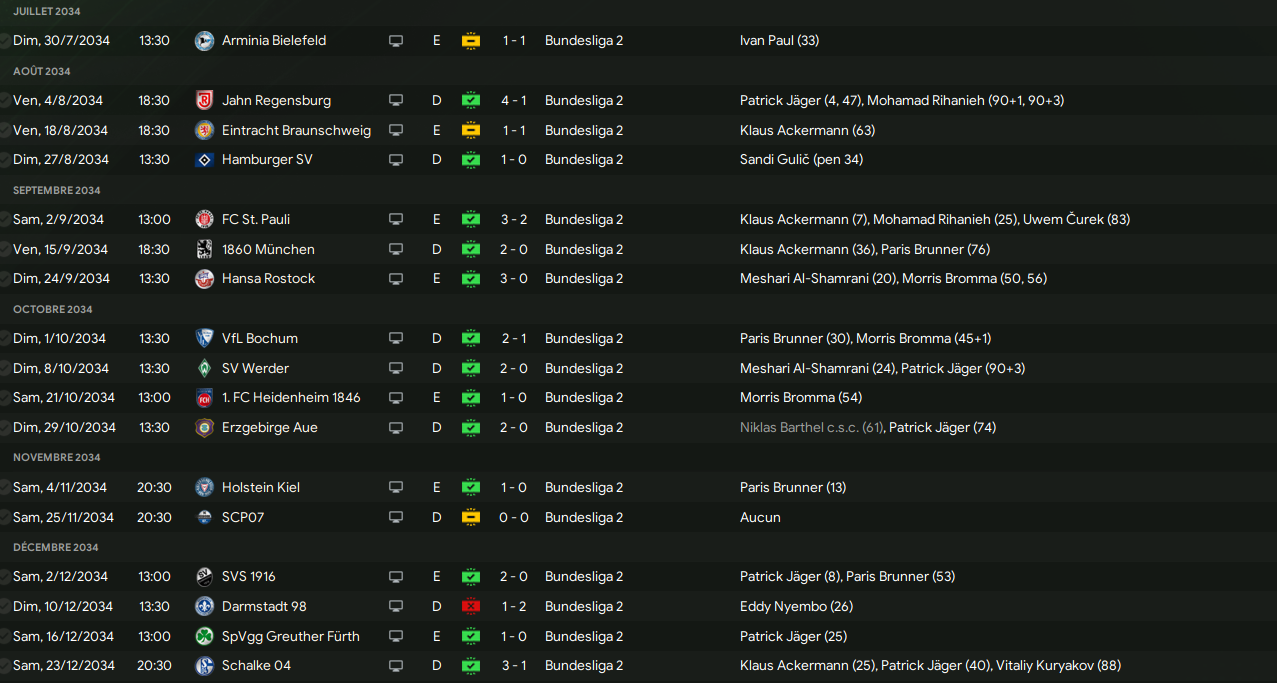Click the 1. FC Heidenheim 1846 badge
Viewport: 1277px width, 683px height.
(x=204, y=398)
